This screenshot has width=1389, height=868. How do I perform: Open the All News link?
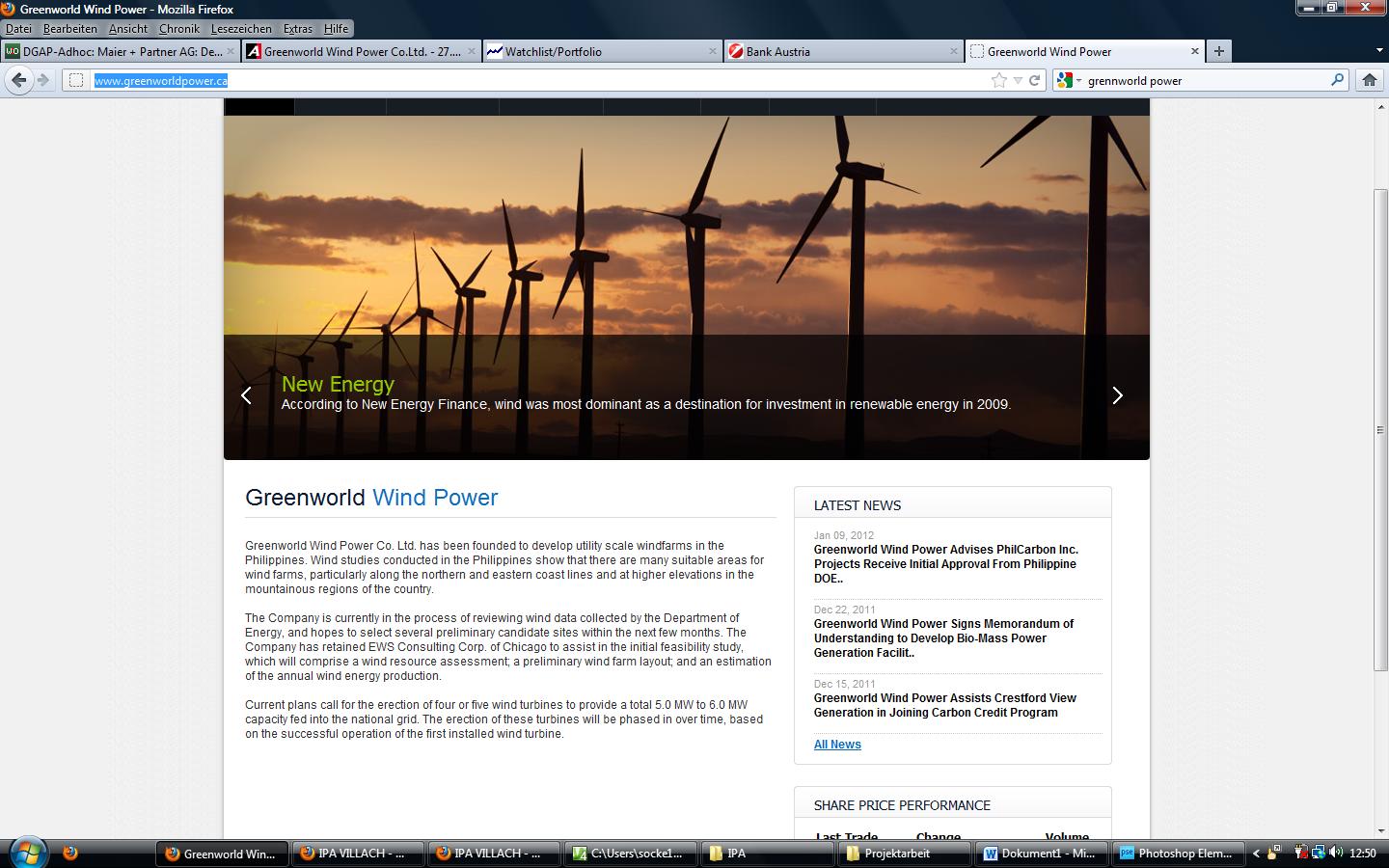(x=836, y=744)
